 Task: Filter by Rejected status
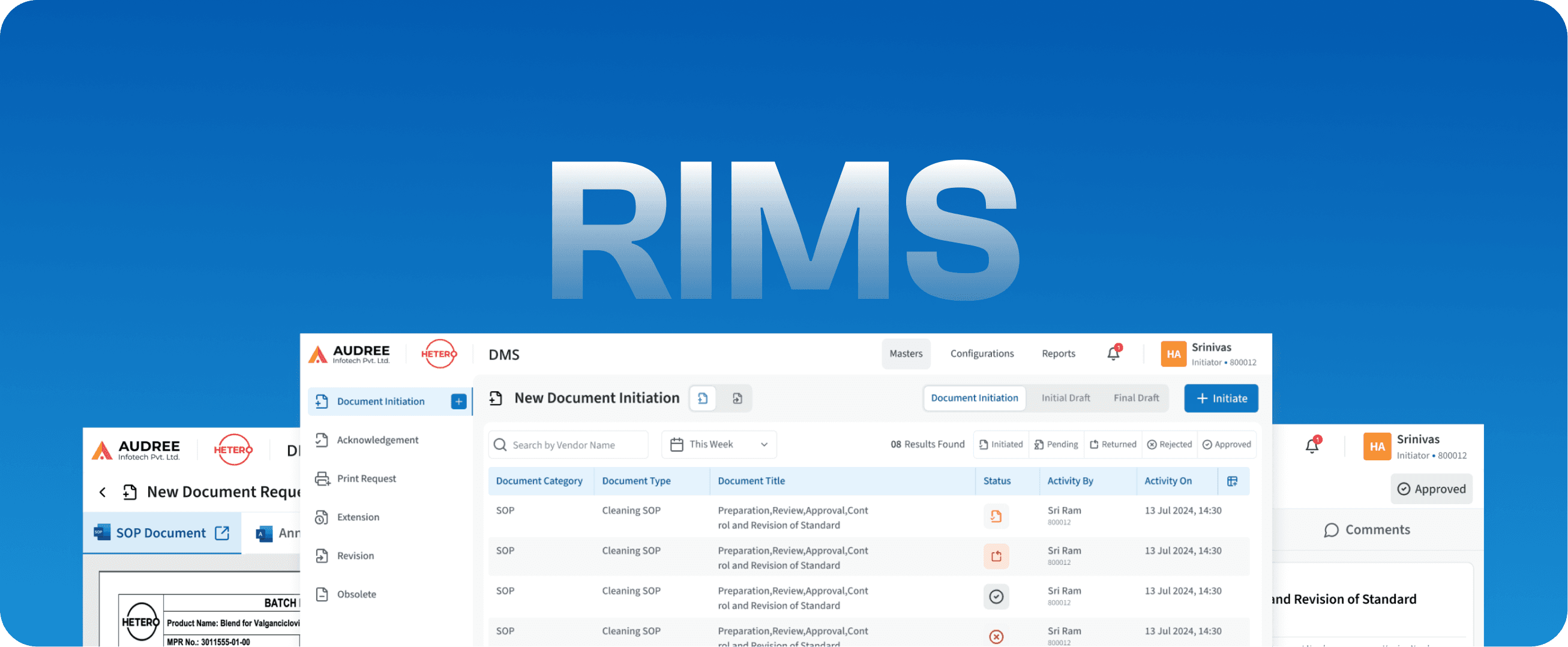point(1170,444)
